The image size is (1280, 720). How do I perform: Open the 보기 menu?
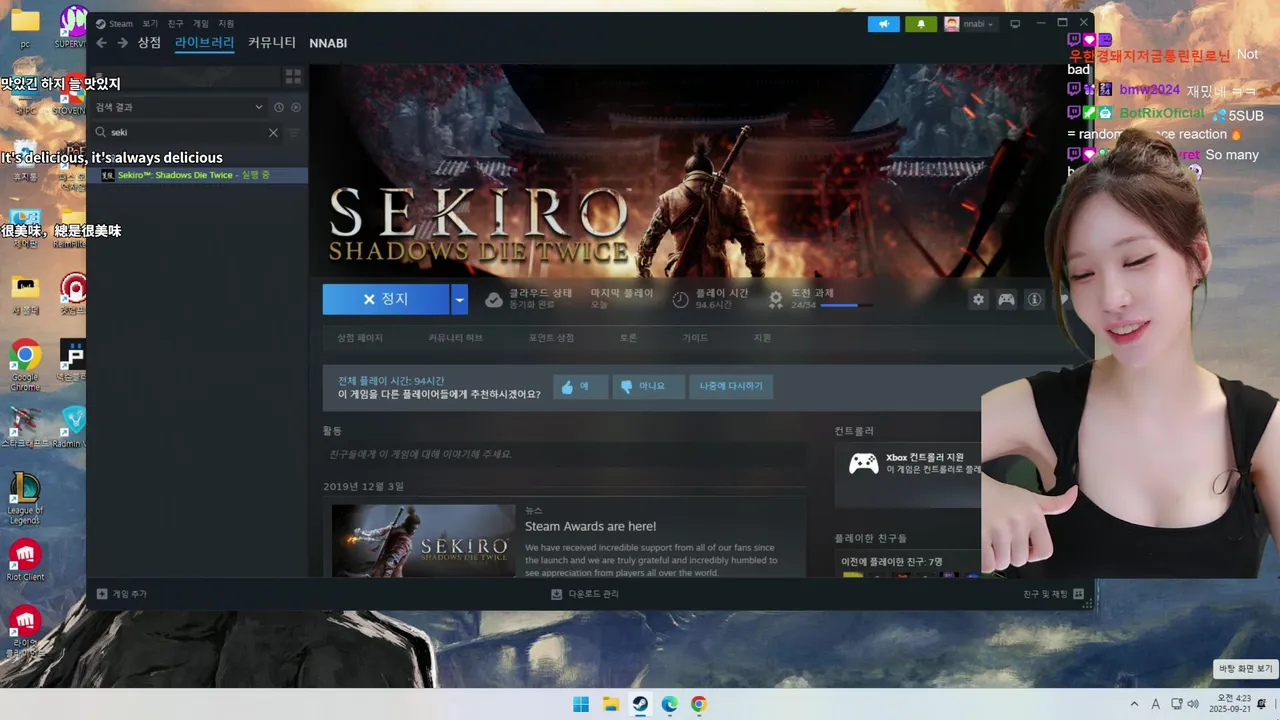coord(150,24)
